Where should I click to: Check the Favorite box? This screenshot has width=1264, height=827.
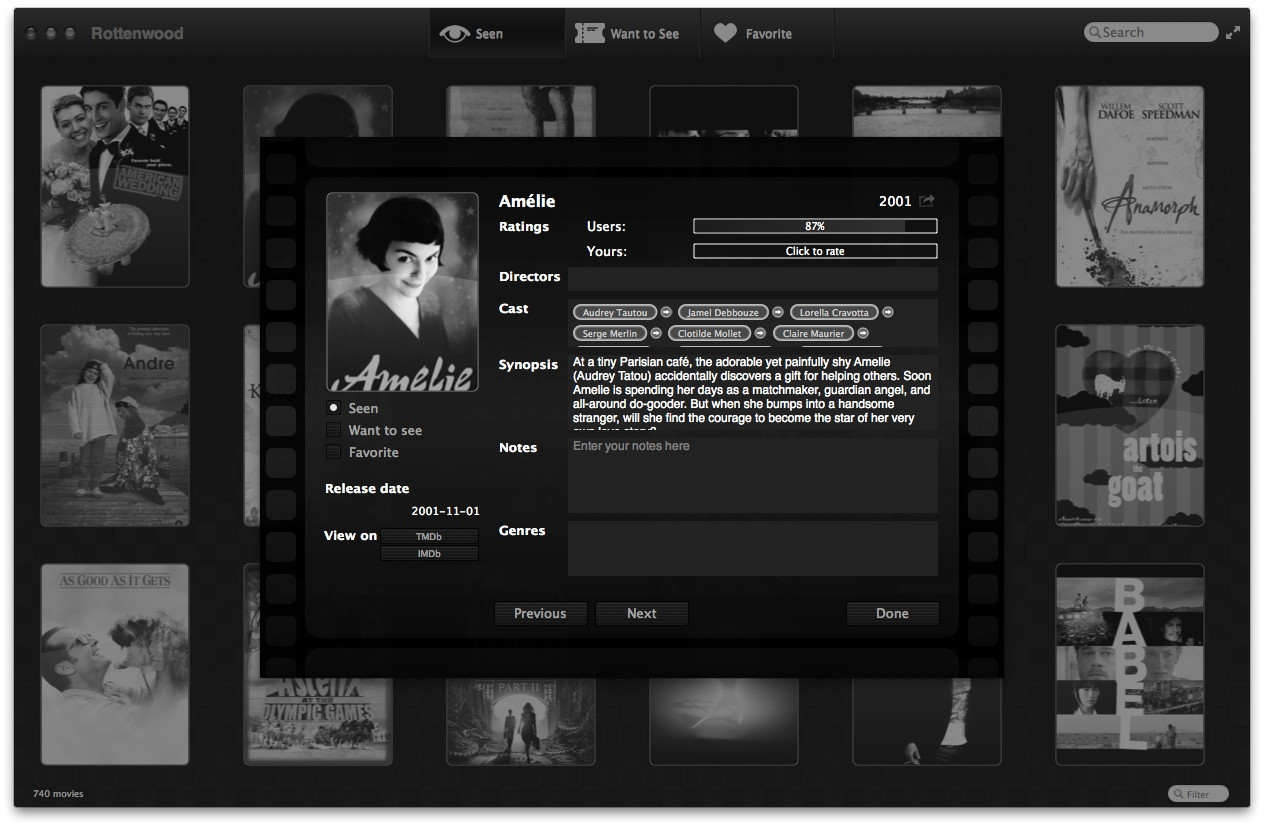tap(333, 452)
